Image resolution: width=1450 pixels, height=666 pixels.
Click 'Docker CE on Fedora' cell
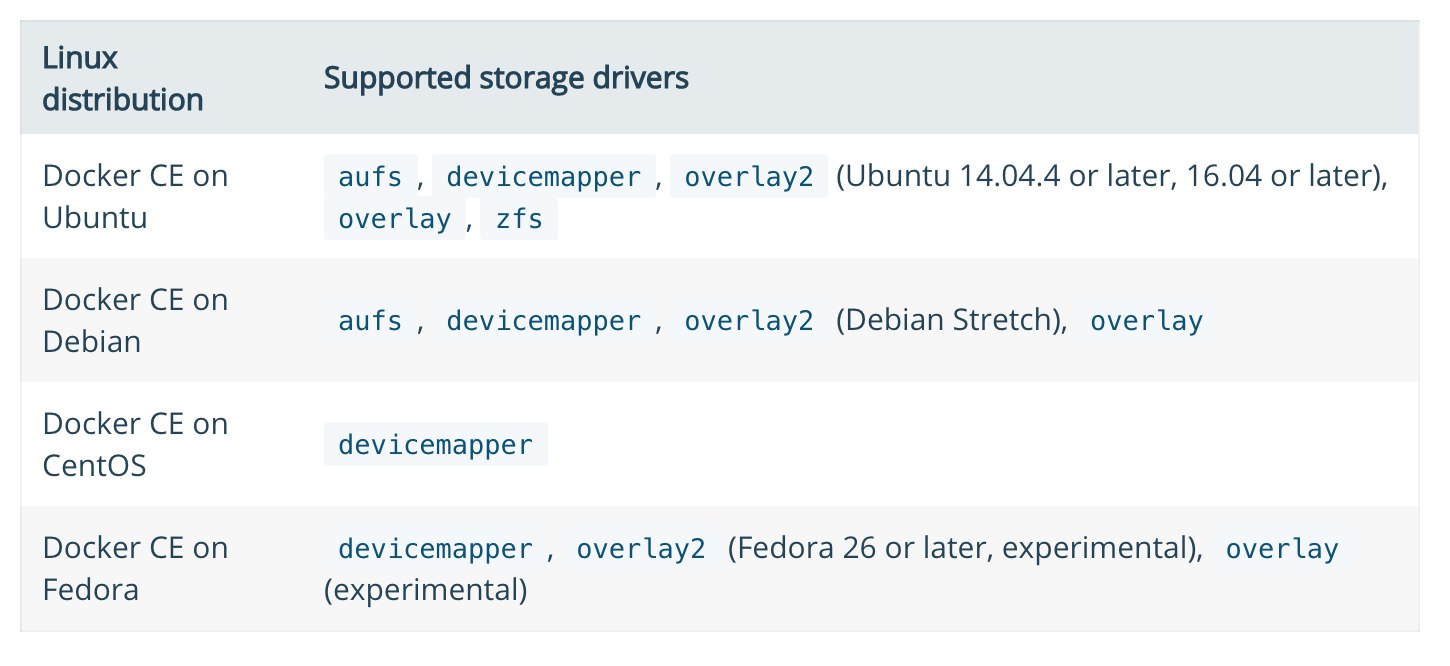pos(135,568)
